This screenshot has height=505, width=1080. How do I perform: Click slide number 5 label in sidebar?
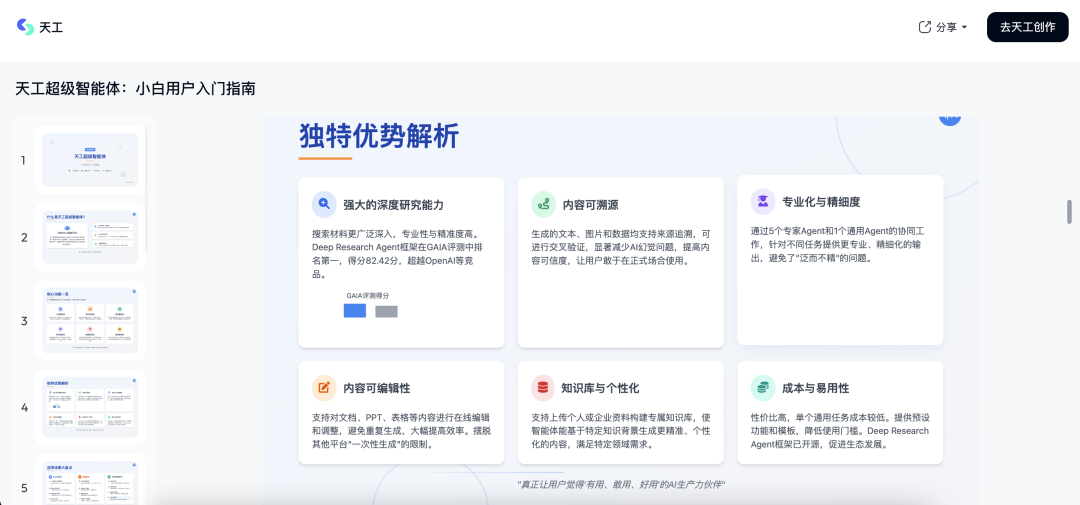pos(24,488)
